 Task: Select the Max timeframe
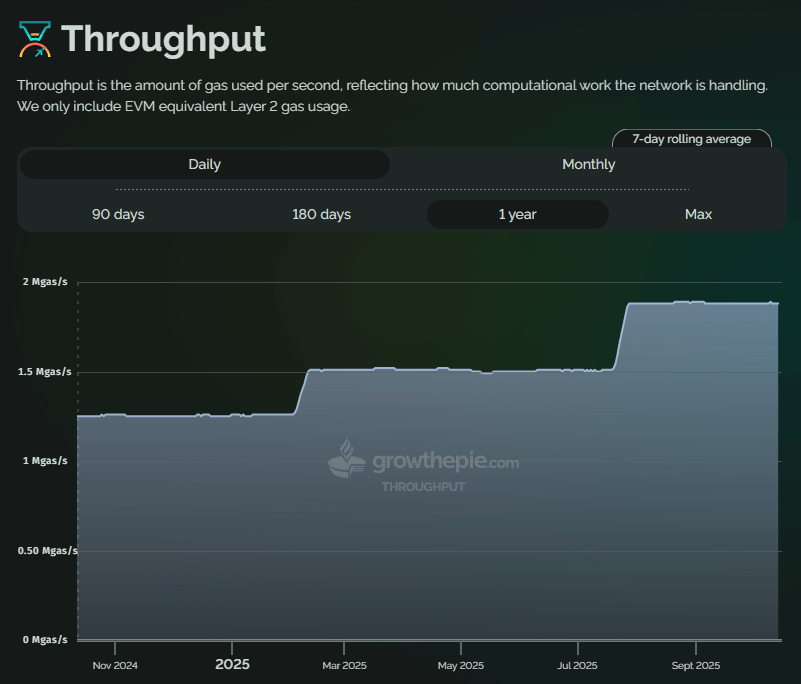click(698, 214)
